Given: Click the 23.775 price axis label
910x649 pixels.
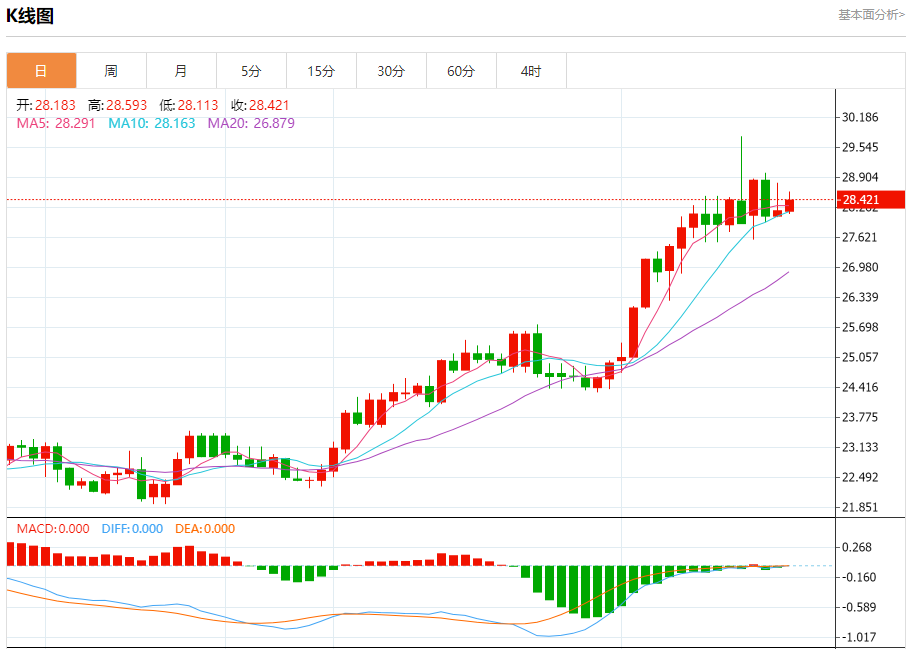Looking at the screenshot, I should tap(860, 417).
